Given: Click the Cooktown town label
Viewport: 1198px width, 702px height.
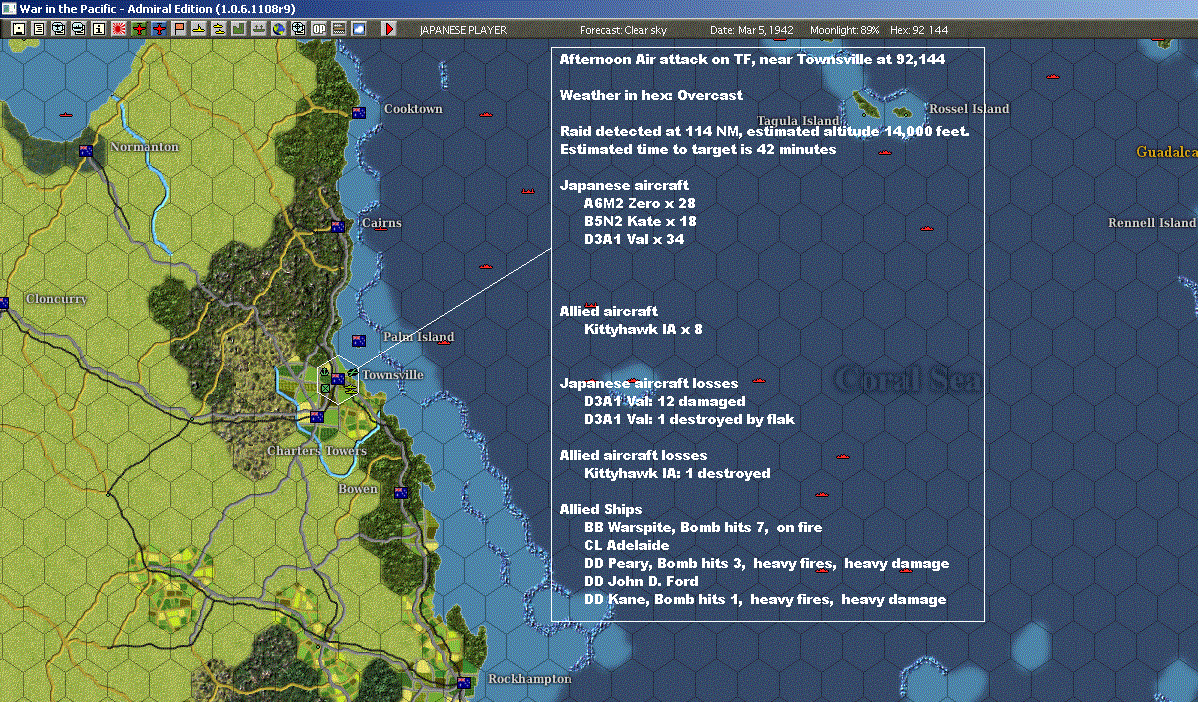Looking at the screenshot, I should click(413, 109).
